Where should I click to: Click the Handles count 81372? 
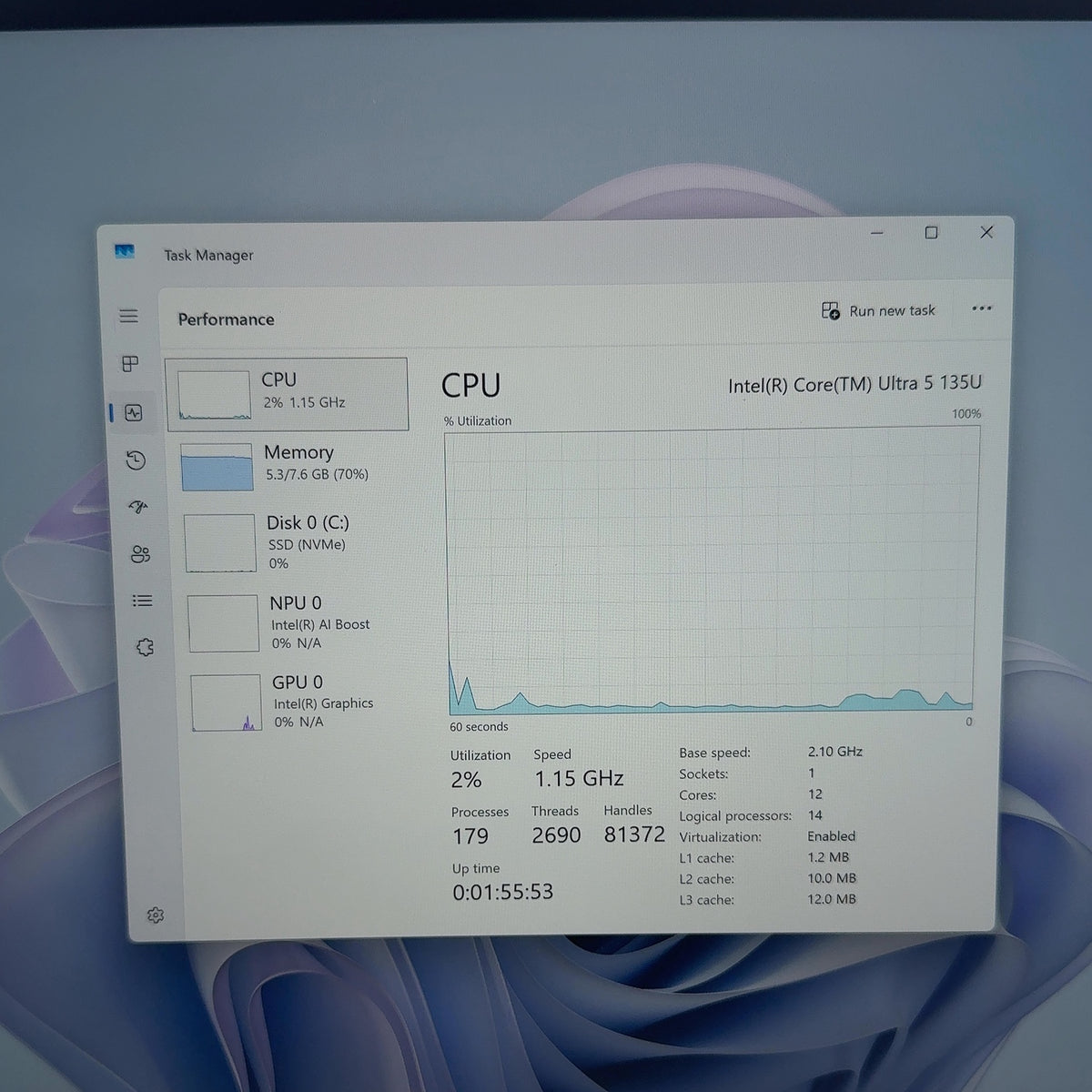pos(634,834)
